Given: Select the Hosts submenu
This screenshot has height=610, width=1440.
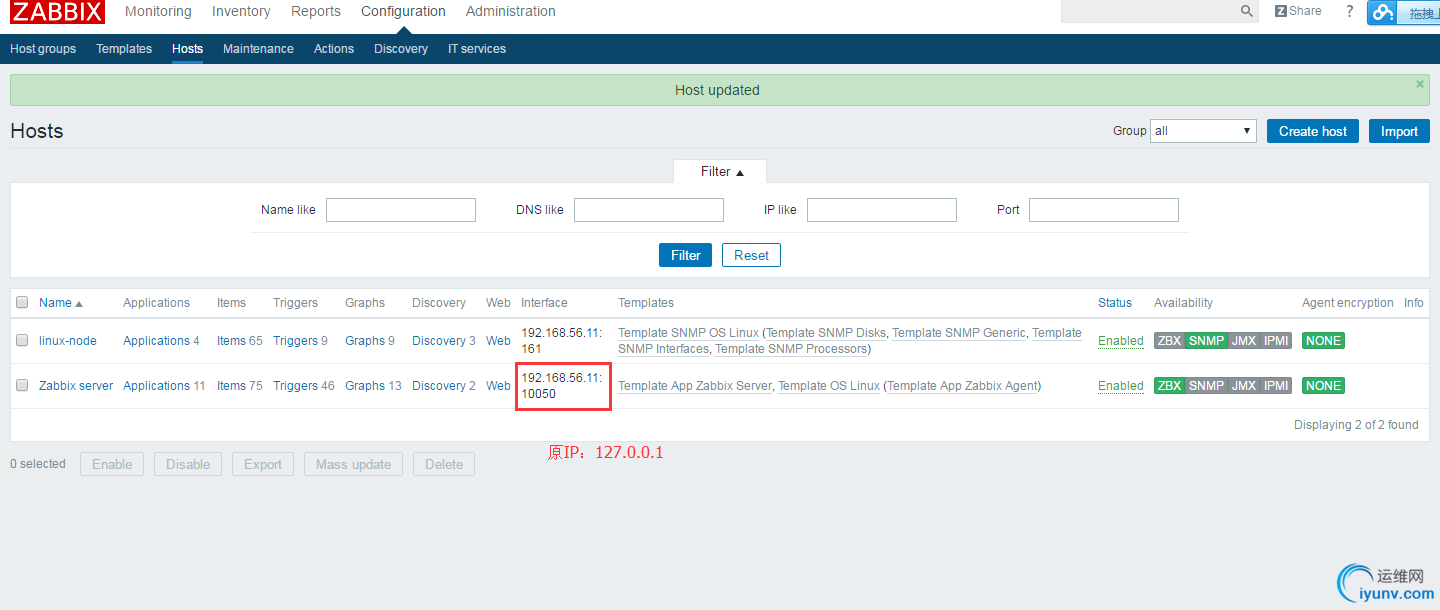Looking at the screenshot, I should [187, 49].
